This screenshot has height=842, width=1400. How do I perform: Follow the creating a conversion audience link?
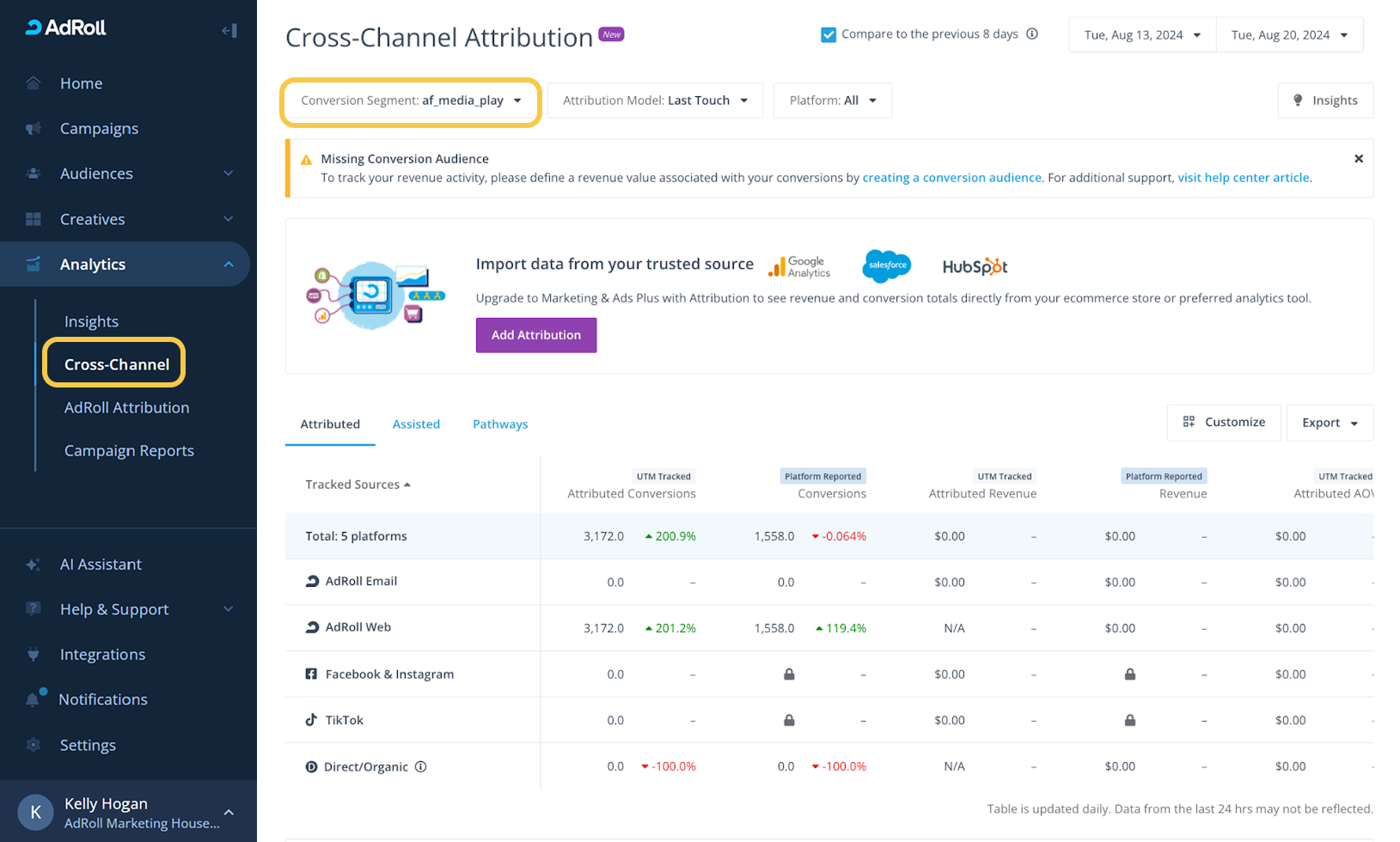point(951,178)
